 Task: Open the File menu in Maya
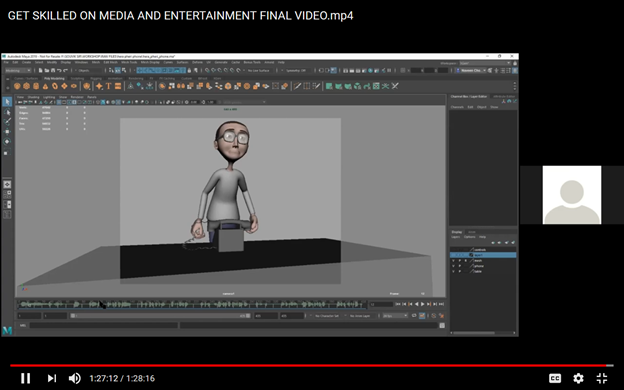pyautogui.click(x=6, y=62)
